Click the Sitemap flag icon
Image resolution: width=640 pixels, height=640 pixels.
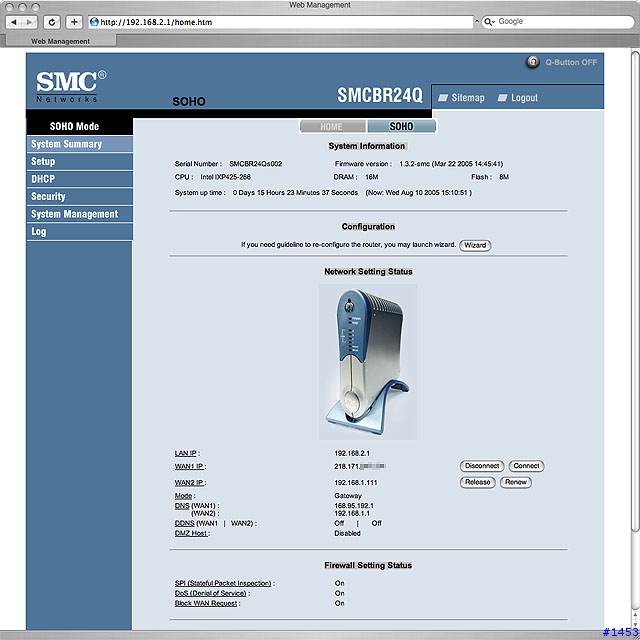tap(443, 98)
